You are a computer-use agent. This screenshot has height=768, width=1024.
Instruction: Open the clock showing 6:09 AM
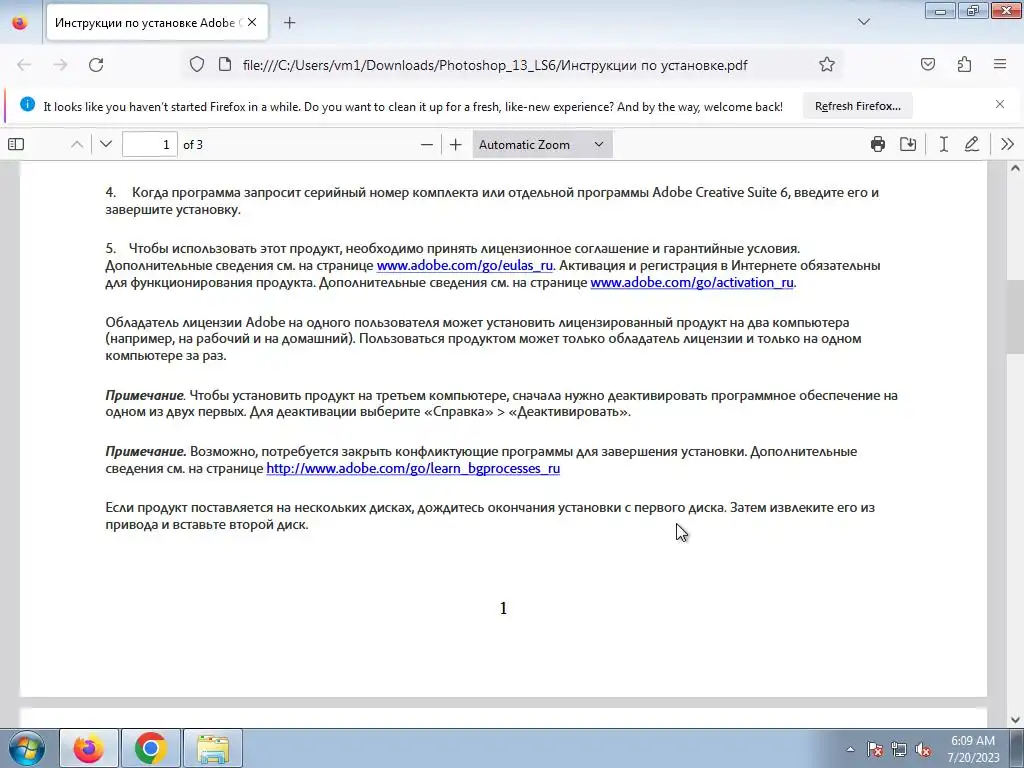pos(973,749)
